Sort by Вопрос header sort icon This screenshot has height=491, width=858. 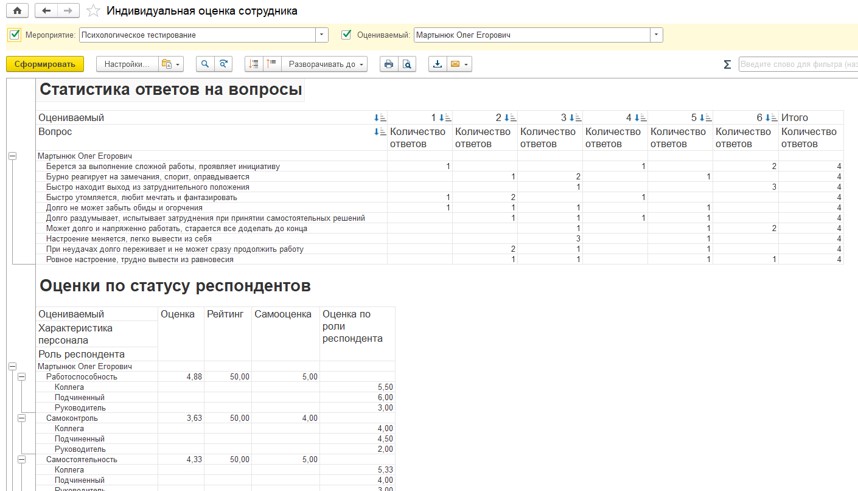(380, 132)
